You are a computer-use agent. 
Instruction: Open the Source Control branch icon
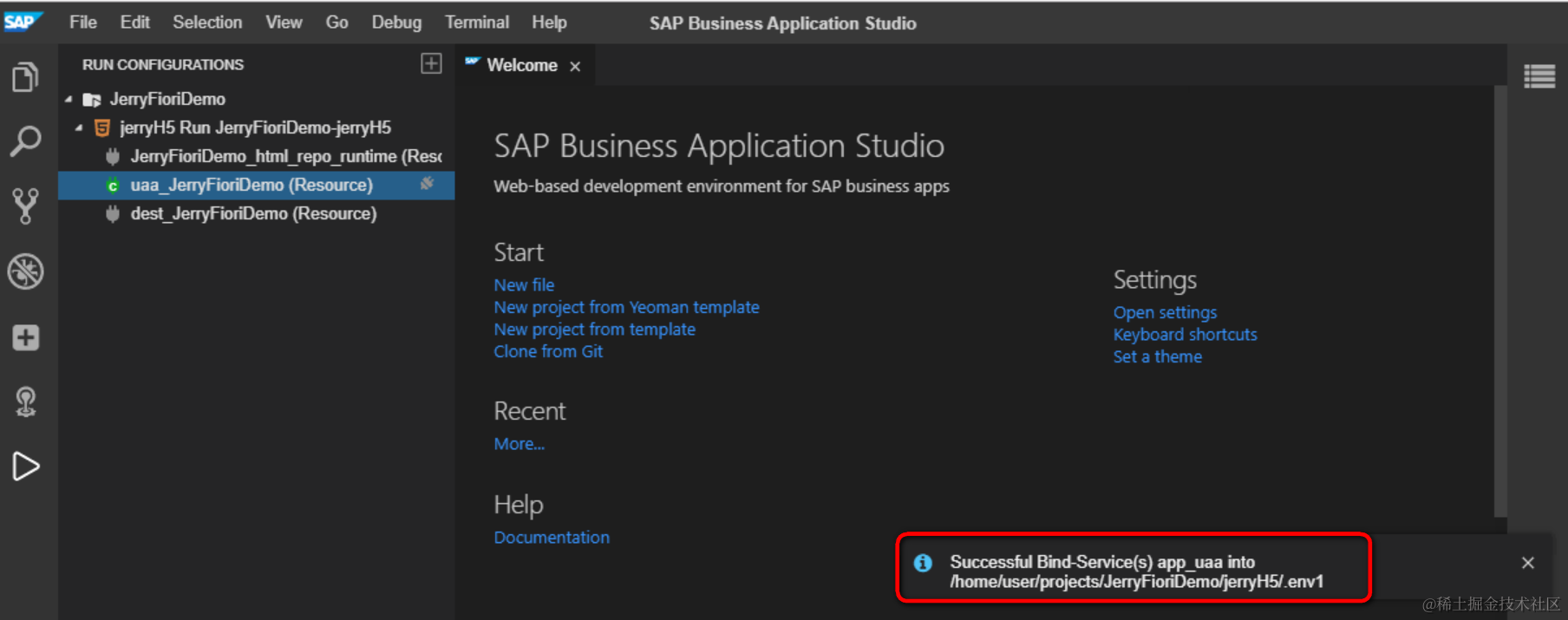pos(25,206)
